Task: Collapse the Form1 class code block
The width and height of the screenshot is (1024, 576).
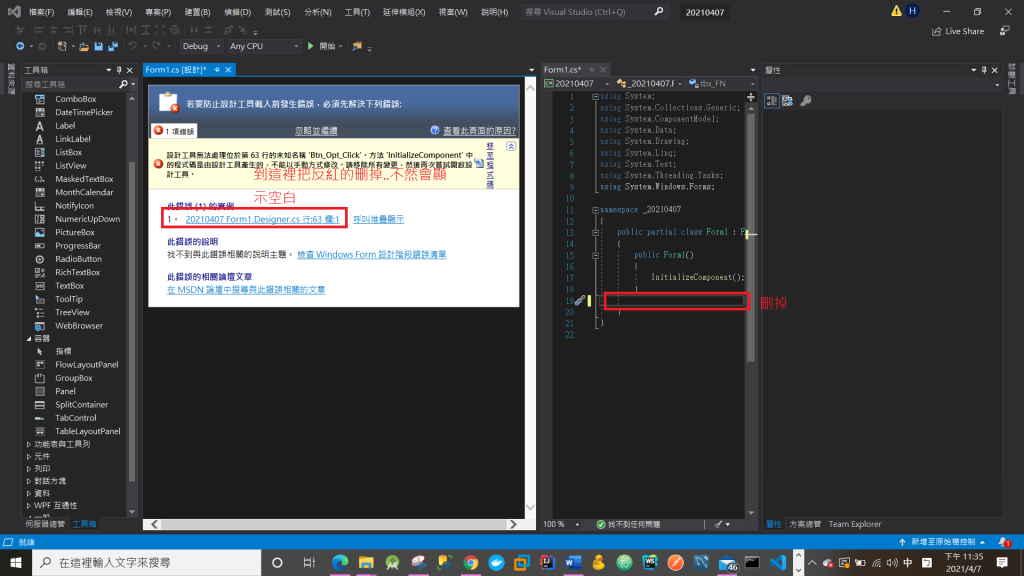Action: [x=595, y=232]
